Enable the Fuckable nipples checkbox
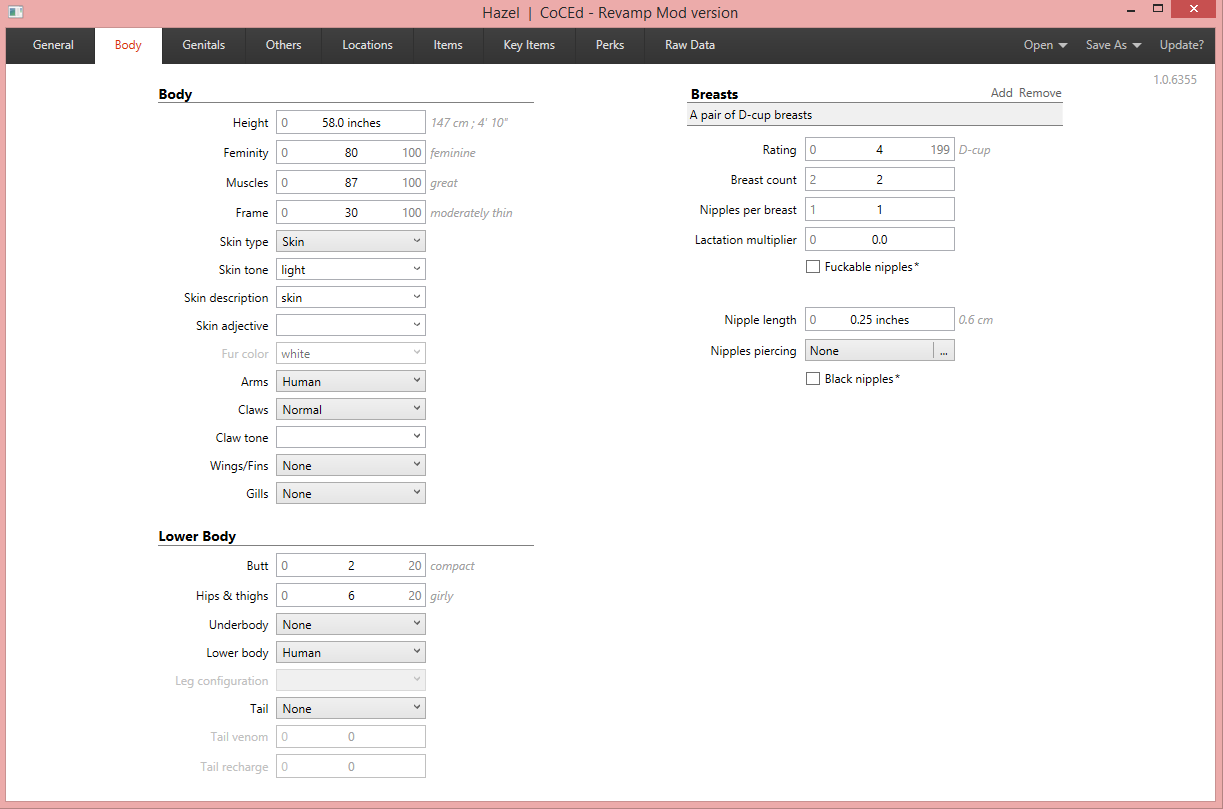 click(813, 267)
